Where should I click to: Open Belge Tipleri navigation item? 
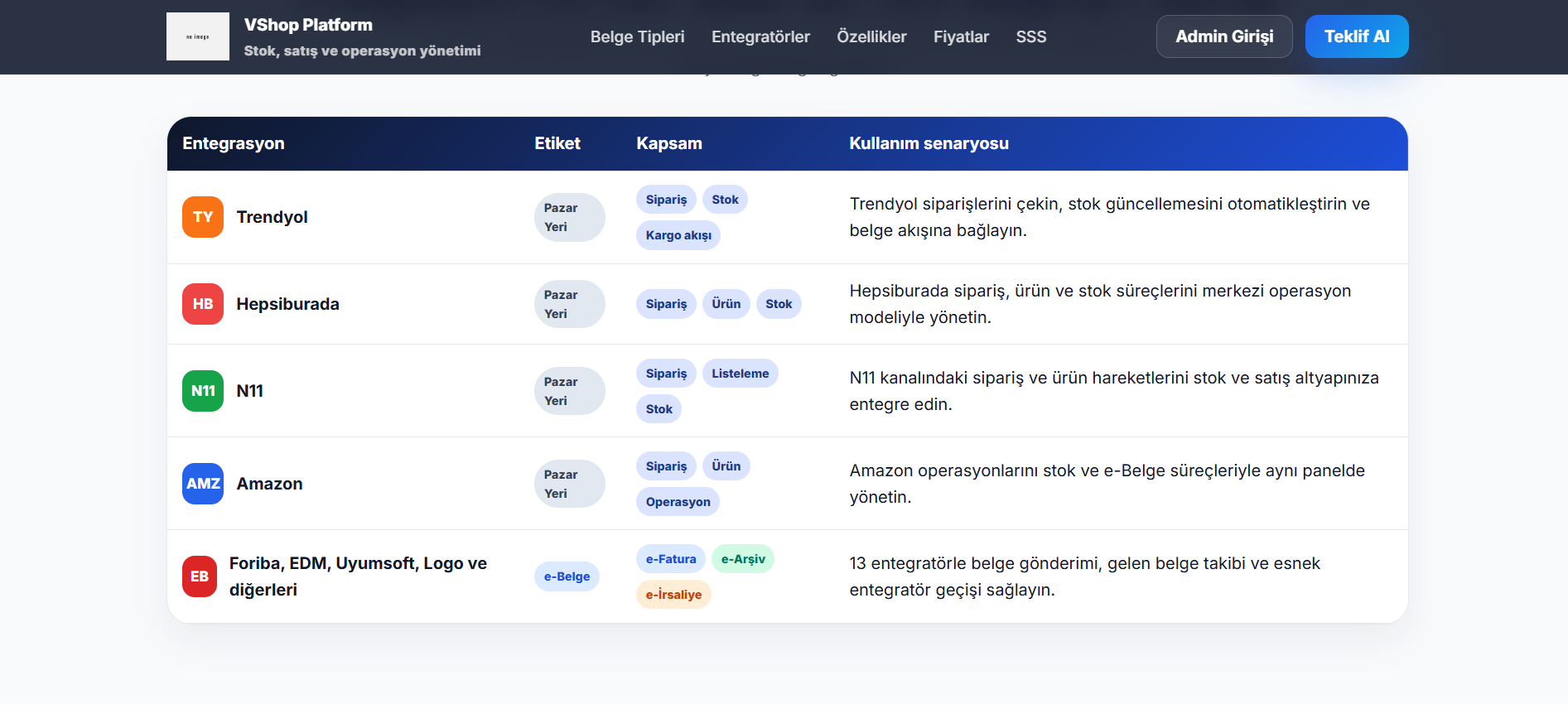click(638, 36)
